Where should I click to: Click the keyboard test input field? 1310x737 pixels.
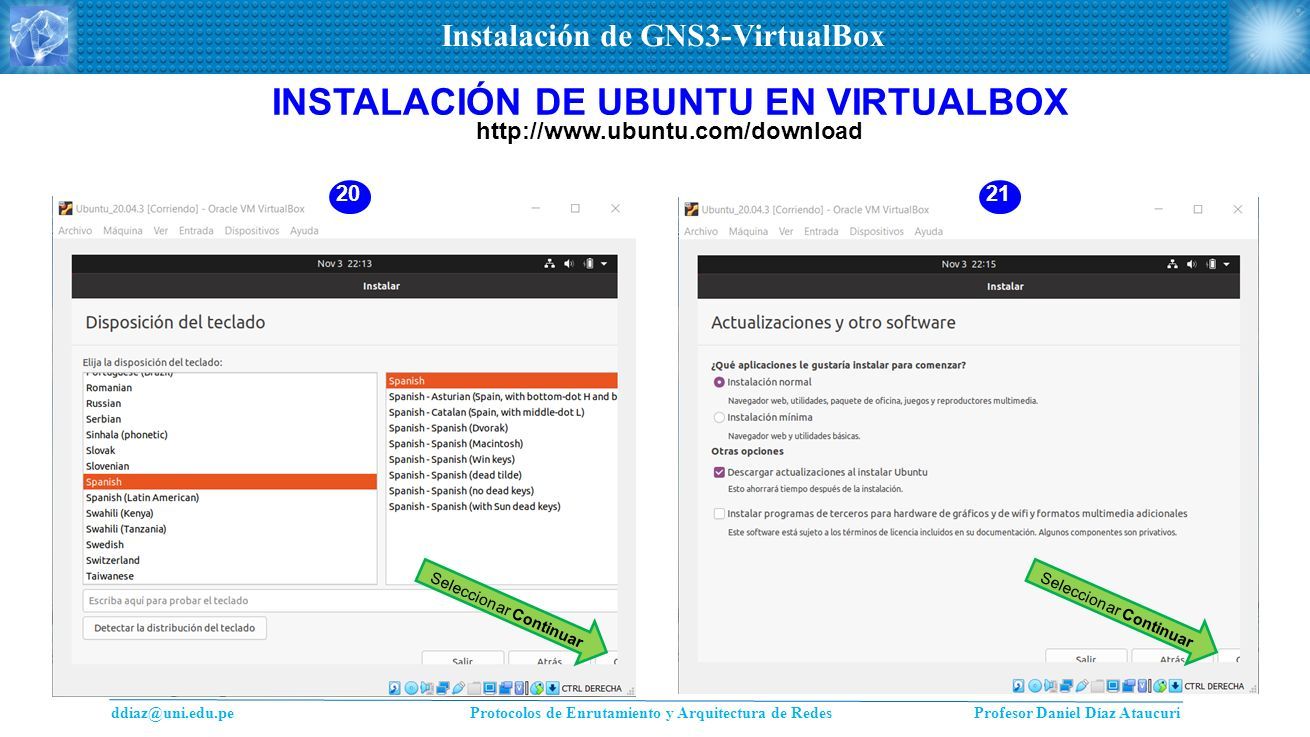pos(350,600)
